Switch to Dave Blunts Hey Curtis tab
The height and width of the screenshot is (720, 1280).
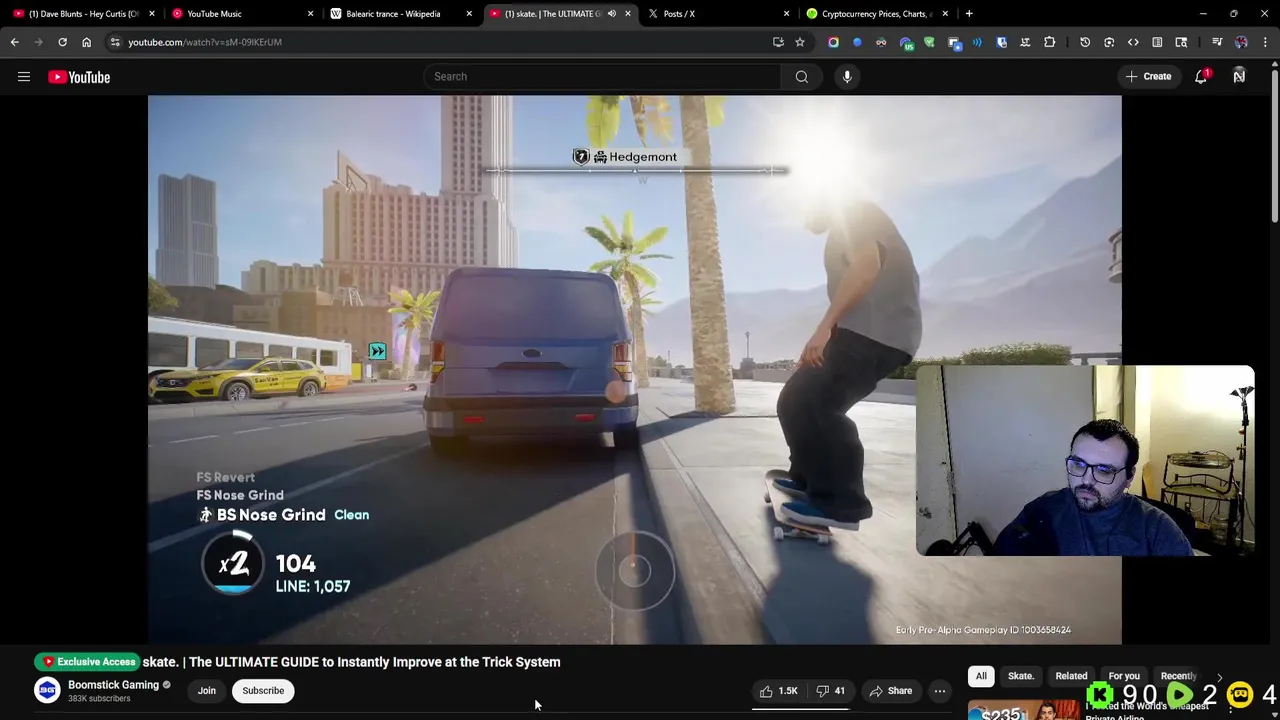click(84, 14)
